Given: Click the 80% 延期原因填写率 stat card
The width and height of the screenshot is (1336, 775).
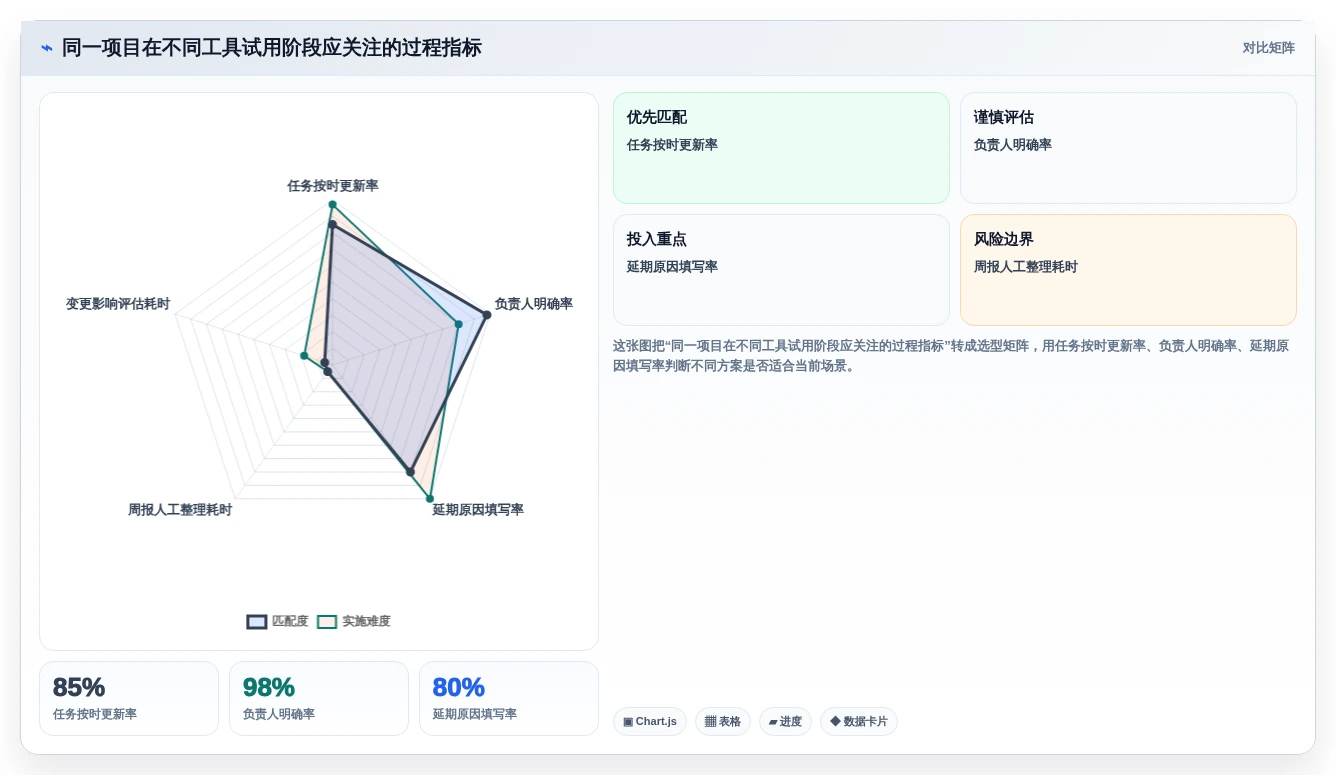Looking at the screenshot, I should pos(509,698).
